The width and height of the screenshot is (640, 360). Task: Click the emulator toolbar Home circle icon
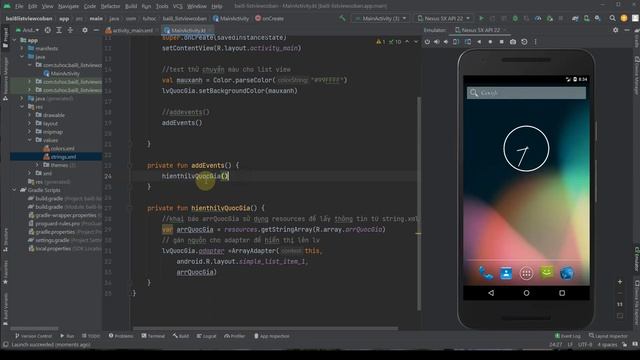490,42
